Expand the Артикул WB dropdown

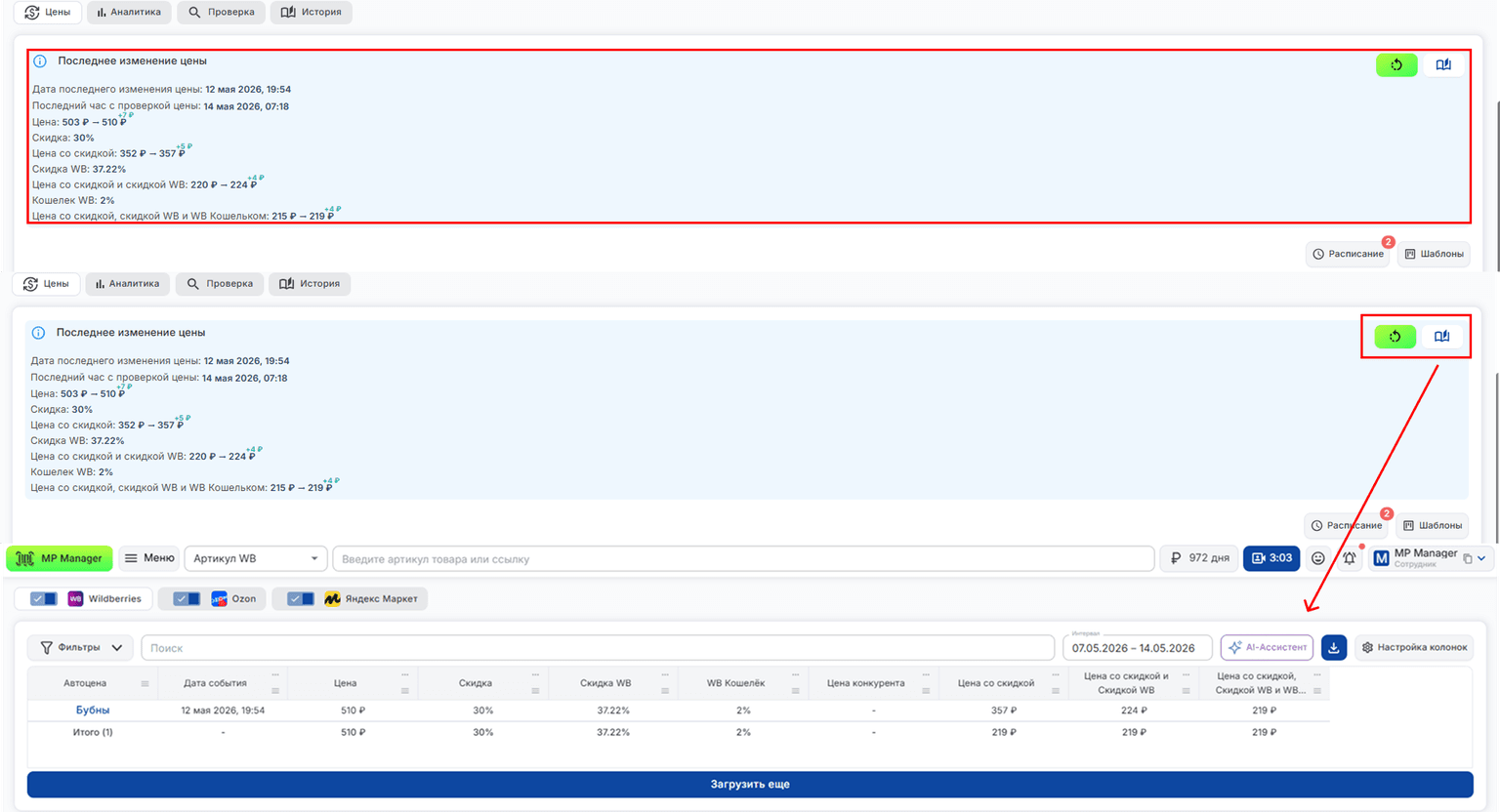coord(255,558)
